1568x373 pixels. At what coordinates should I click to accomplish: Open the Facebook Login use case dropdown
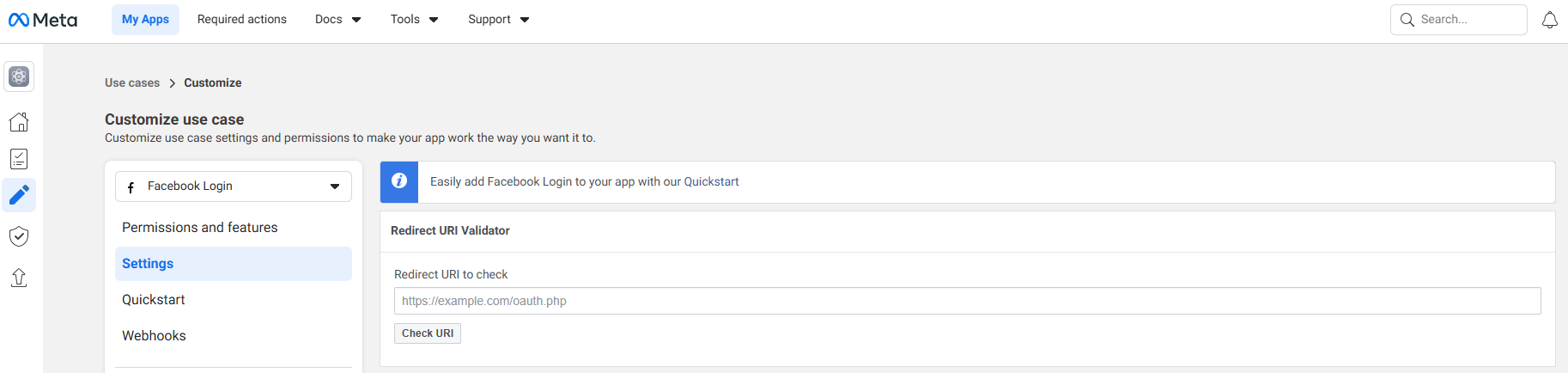click(234, 186)
